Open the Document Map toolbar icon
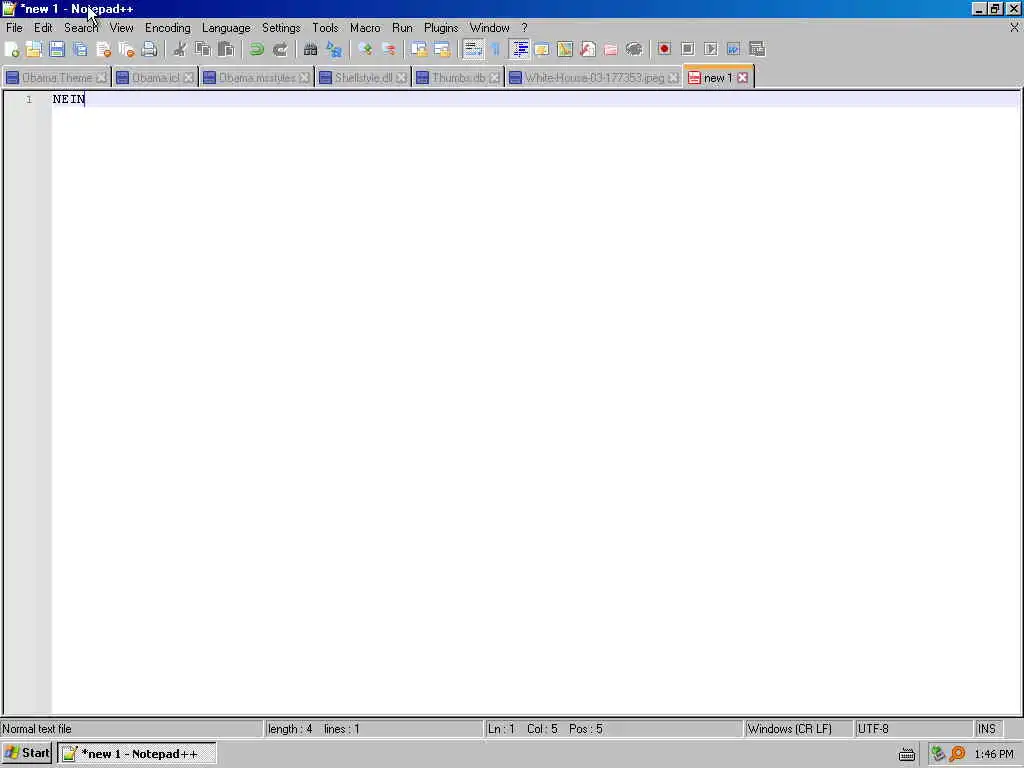 565,49
